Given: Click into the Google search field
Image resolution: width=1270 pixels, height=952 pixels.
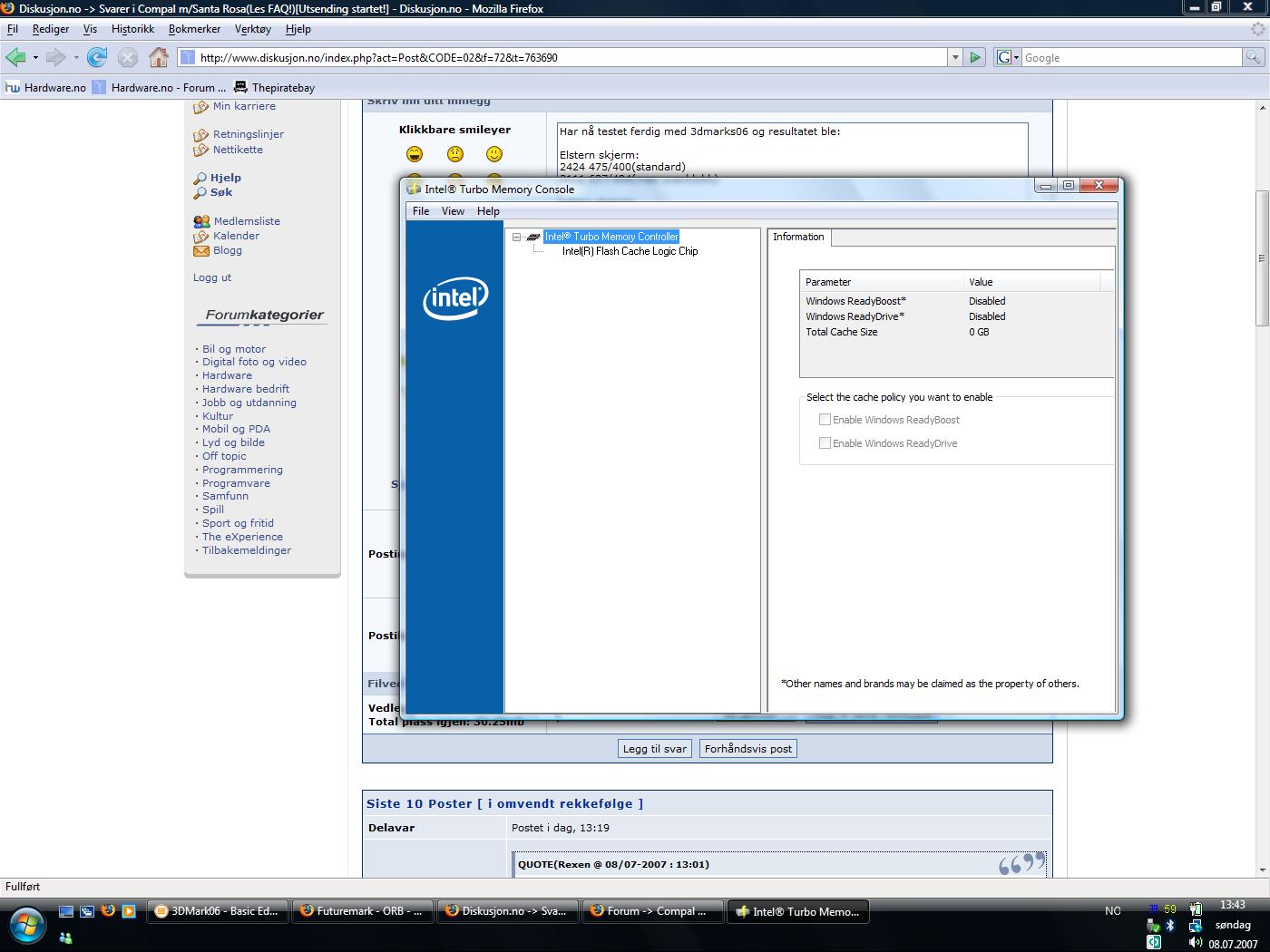Looking at the screenshot, I should click(1131, 57).
